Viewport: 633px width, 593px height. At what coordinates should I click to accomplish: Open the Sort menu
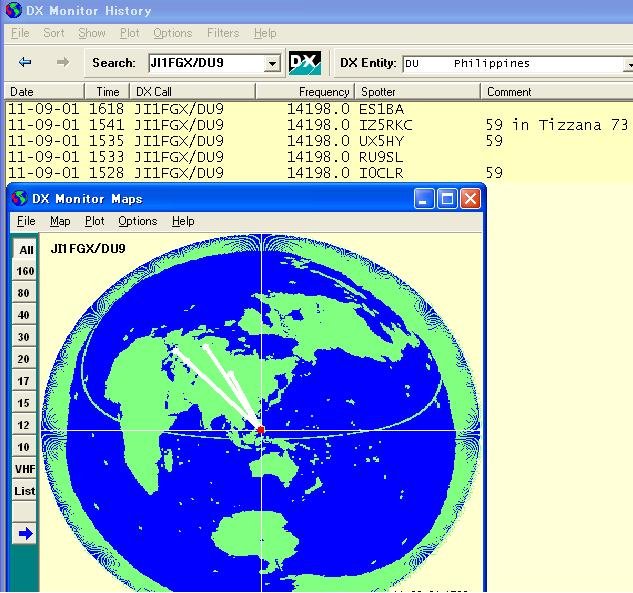(54, 33)
